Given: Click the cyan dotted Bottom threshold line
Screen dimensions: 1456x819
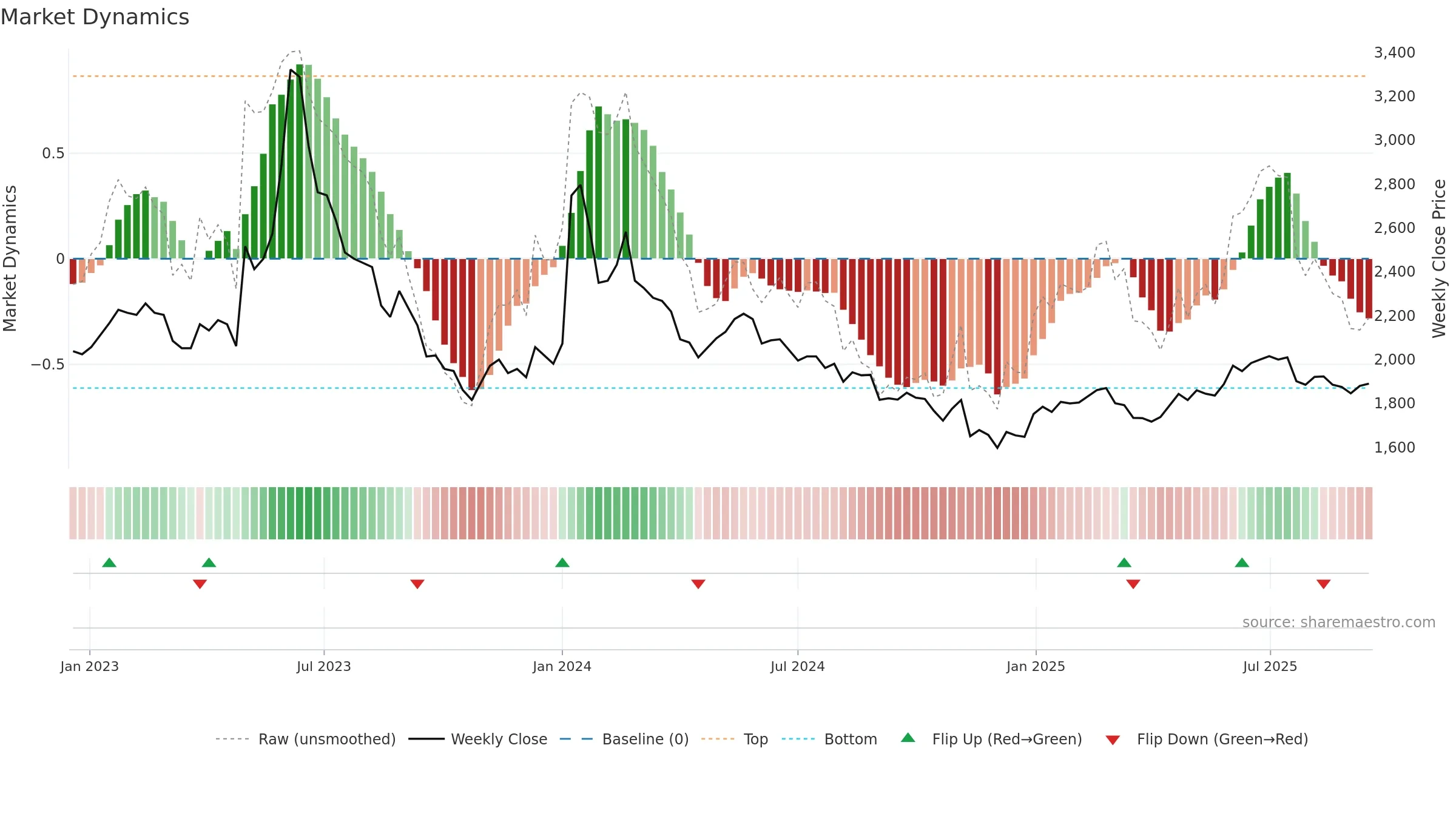Looking at the screenshot, I should [x=720, y=388].
